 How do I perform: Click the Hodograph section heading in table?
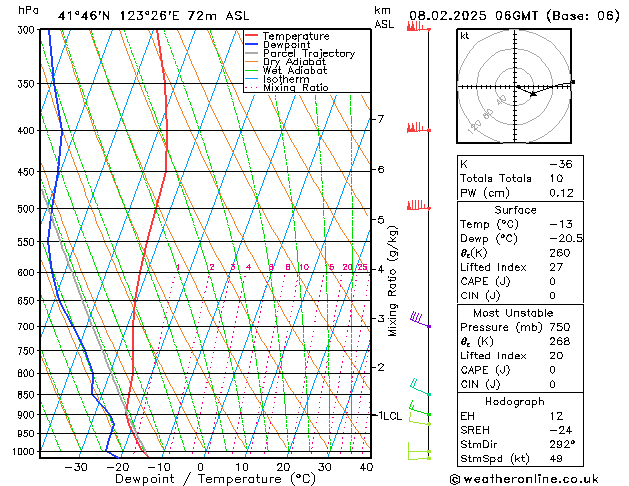click(515, 401)
